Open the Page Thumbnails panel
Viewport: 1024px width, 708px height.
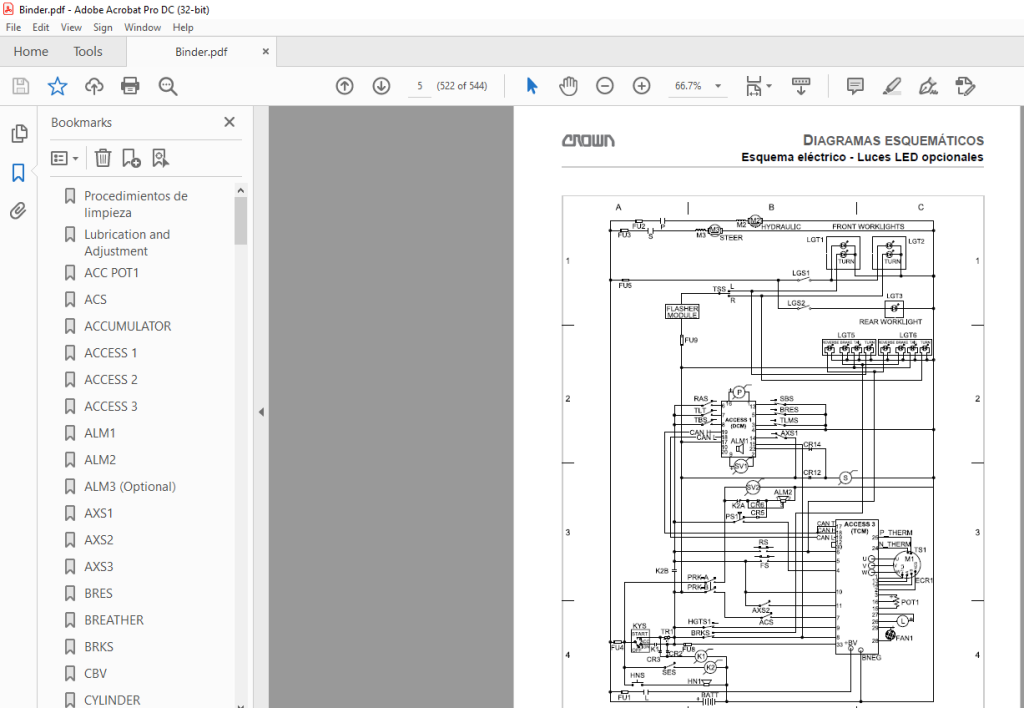19,133
